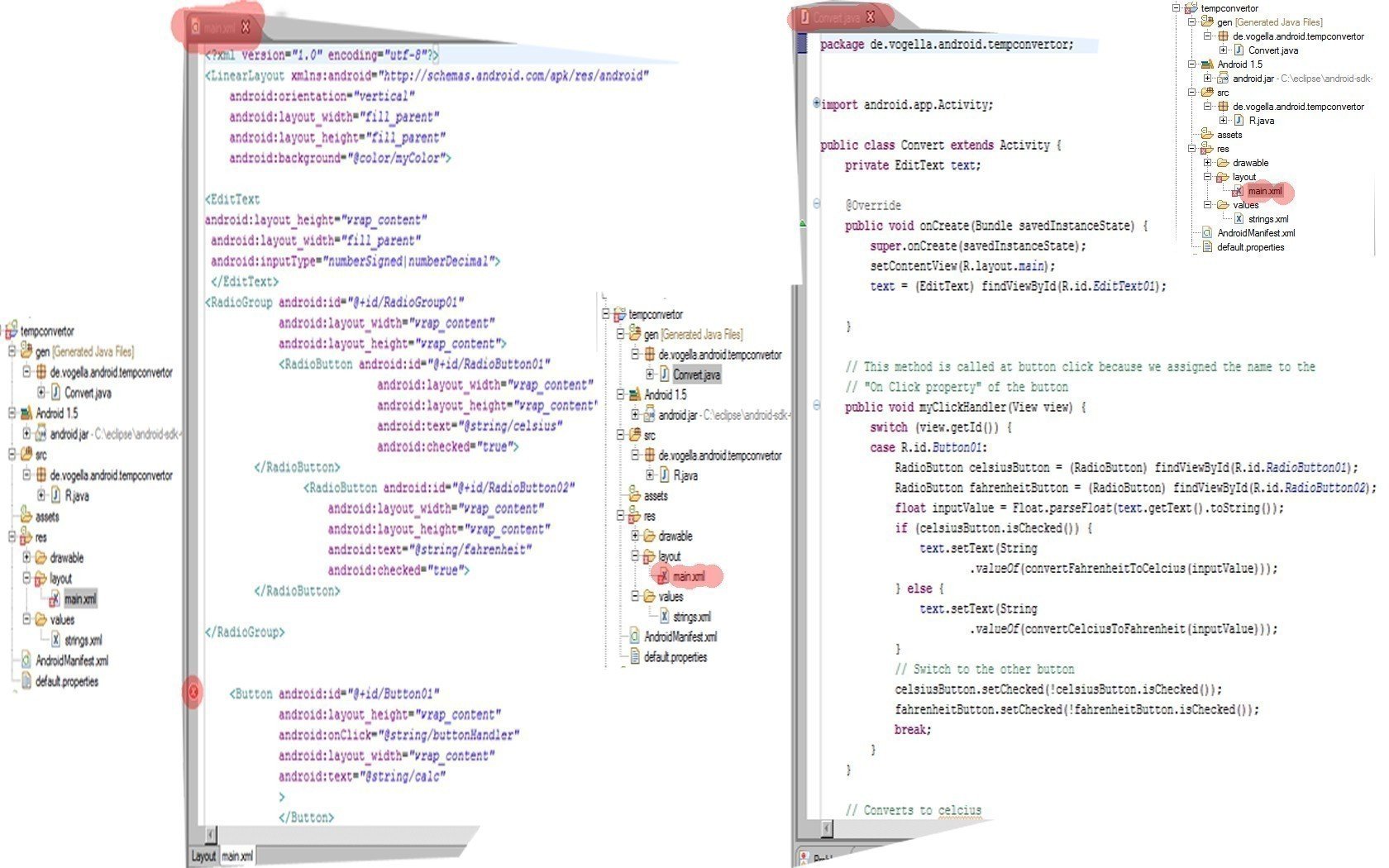Click R.java file icon in leftmost tree
Viewport: 1389px width, 868px height.
[55, 495]
